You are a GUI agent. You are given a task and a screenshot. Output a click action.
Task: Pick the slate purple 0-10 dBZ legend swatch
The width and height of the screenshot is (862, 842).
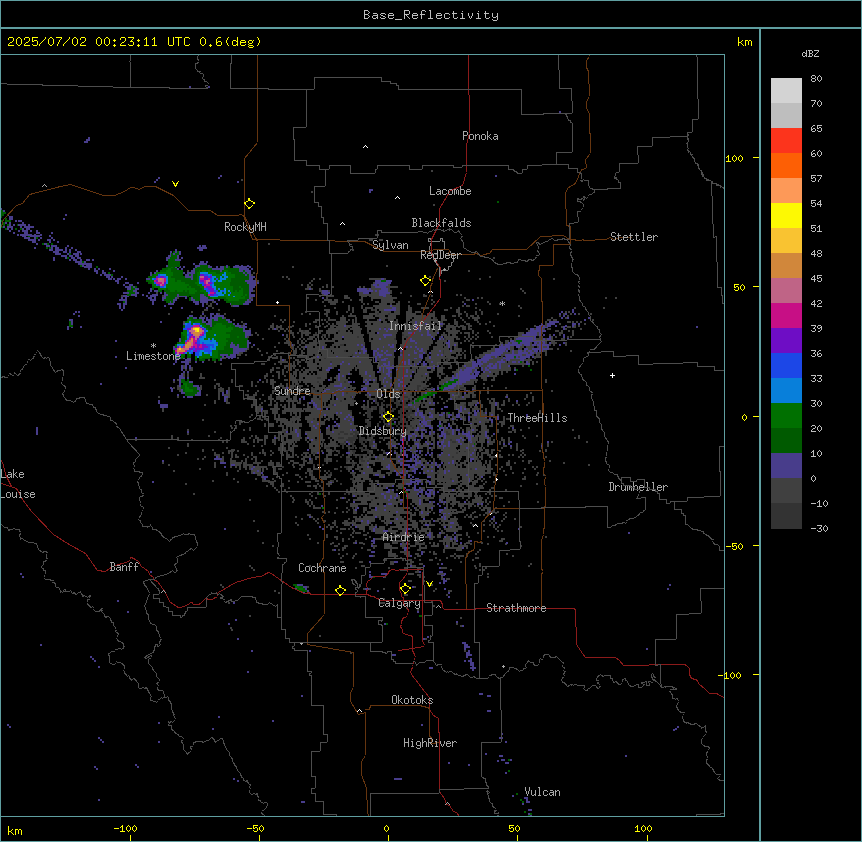pos(786,466)
